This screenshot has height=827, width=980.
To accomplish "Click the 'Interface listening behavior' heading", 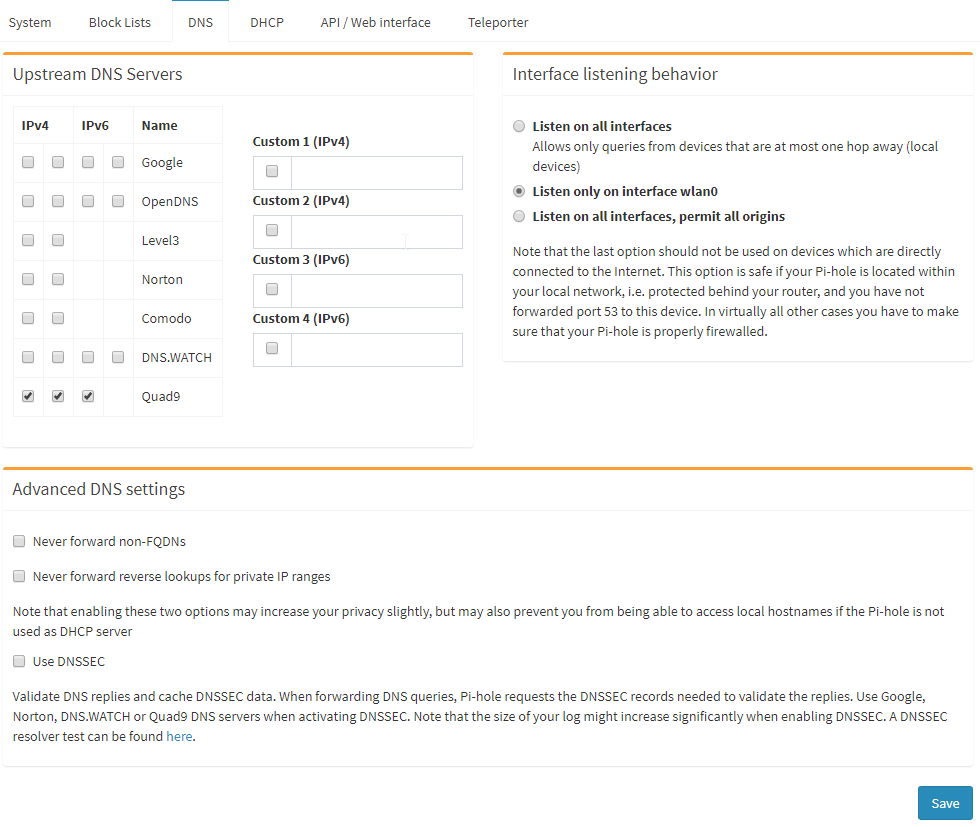I will 615,74.
